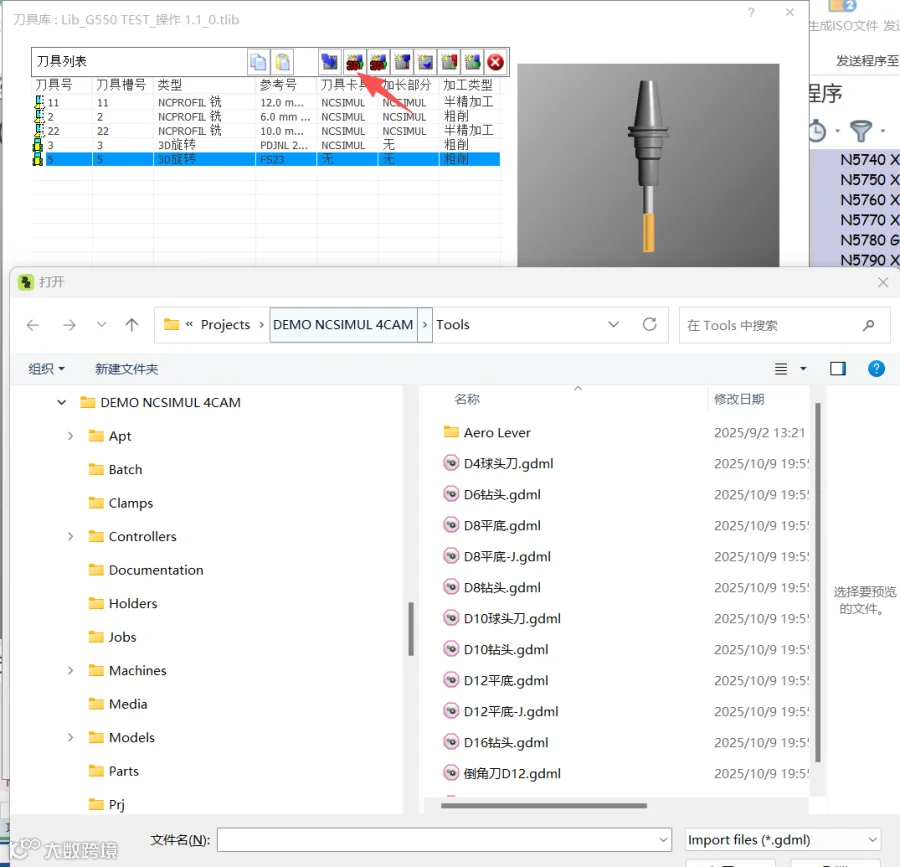Click the red delete tool icon
900x867 pixels.
click(495, 61)
